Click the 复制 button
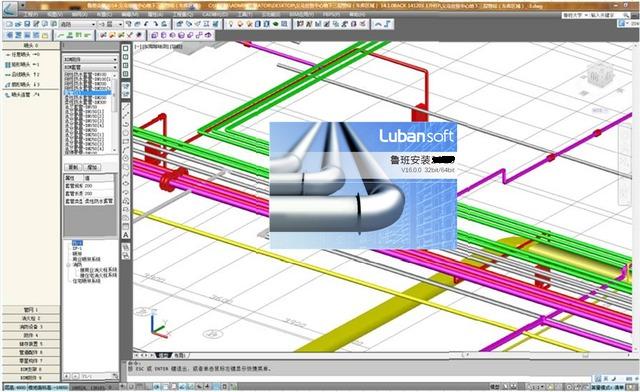The height and width of the screenshot is (392, 640). pyautogui.click(x=73, y=167)
